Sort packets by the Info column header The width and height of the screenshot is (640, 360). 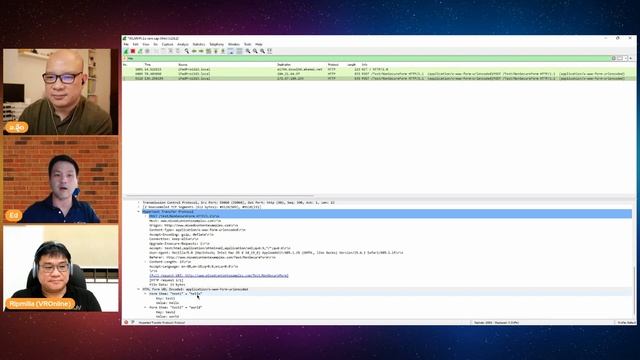364,64
